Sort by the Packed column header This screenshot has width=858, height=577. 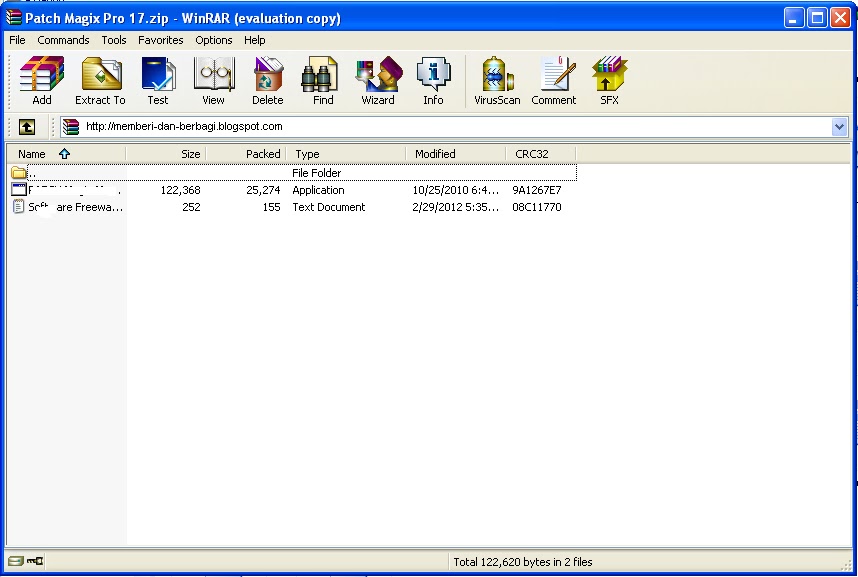[246, 154]
